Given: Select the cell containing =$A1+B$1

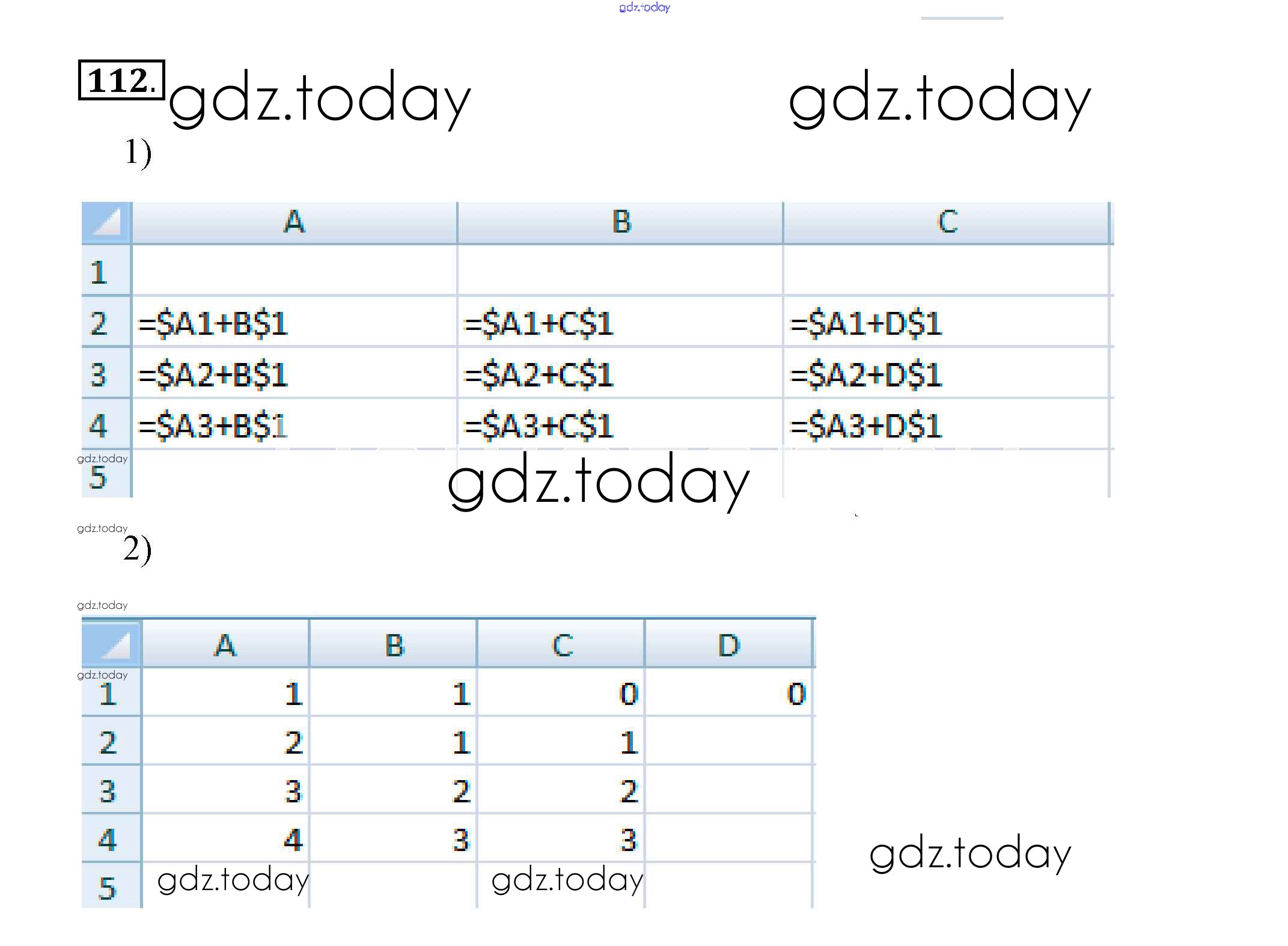Looking at the screenshot, I should tap(294, 323).
